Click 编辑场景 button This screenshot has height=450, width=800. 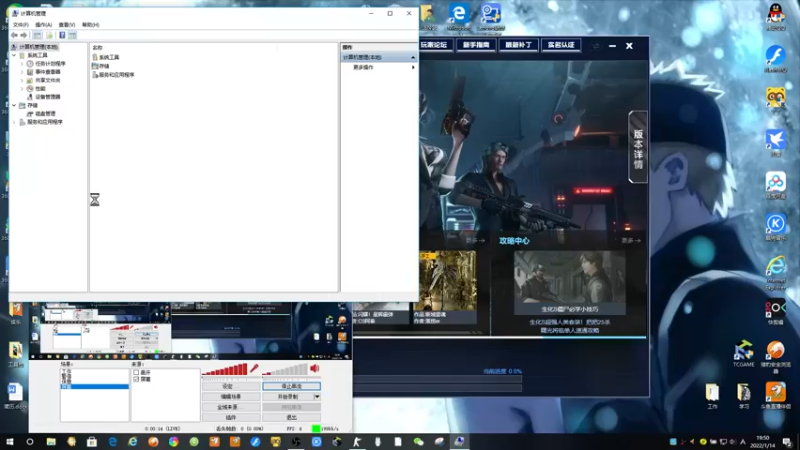[231, 396]
